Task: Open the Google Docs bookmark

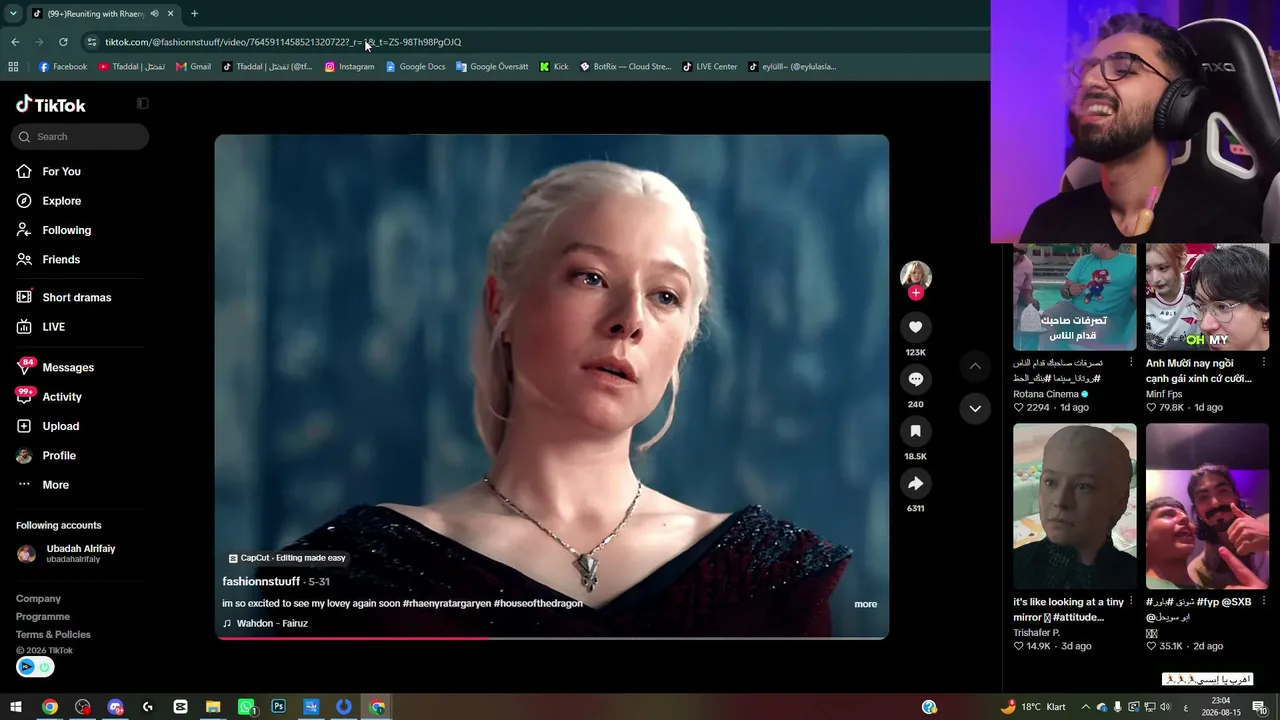Action: coord(415,67)
